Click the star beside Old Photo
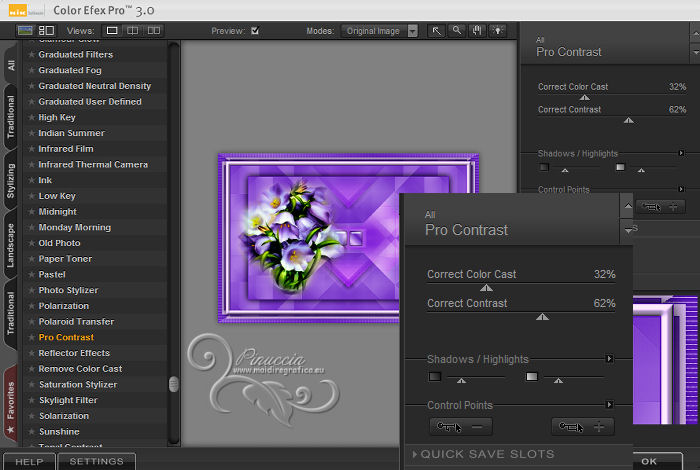The height and width of the screenshot is (470, 700). coord(31,243)
